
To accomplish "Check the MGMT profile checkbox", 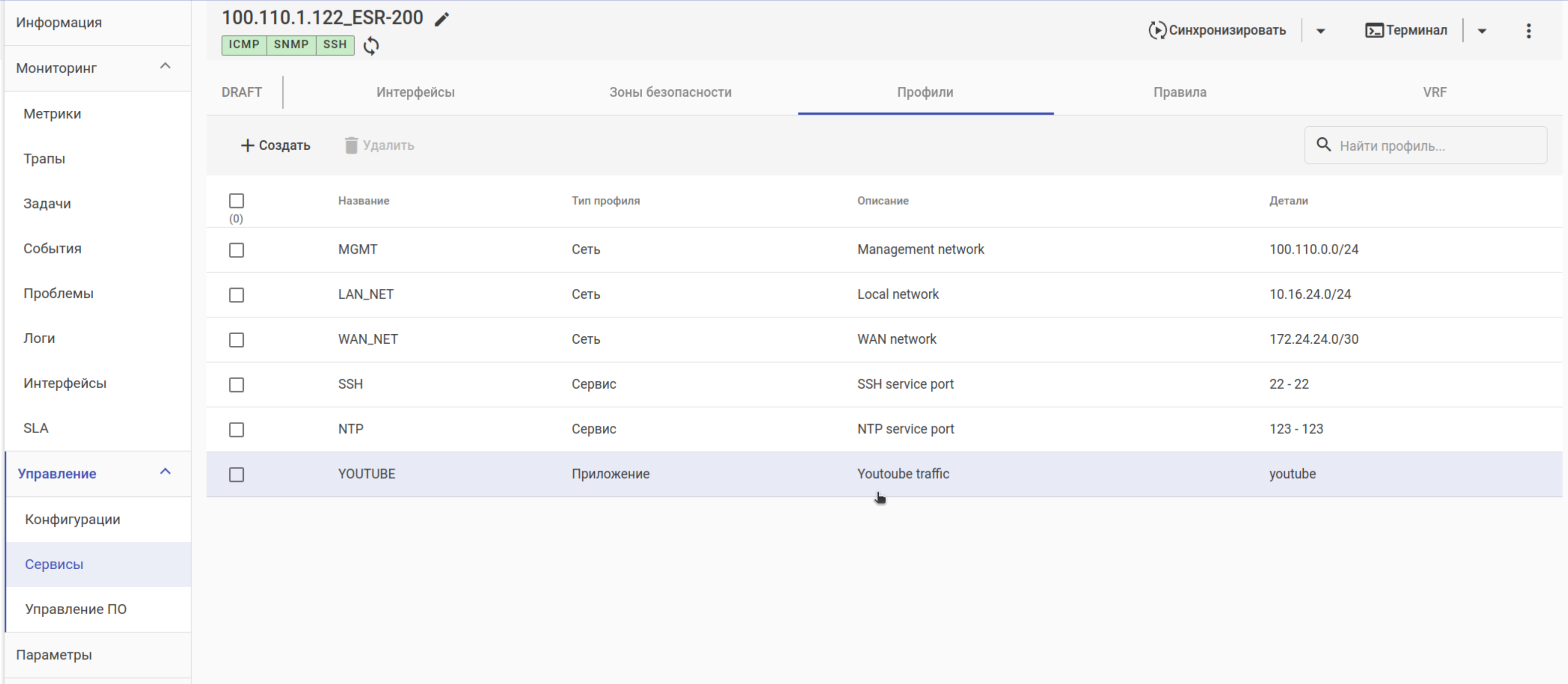I will [x=236, y=250].
